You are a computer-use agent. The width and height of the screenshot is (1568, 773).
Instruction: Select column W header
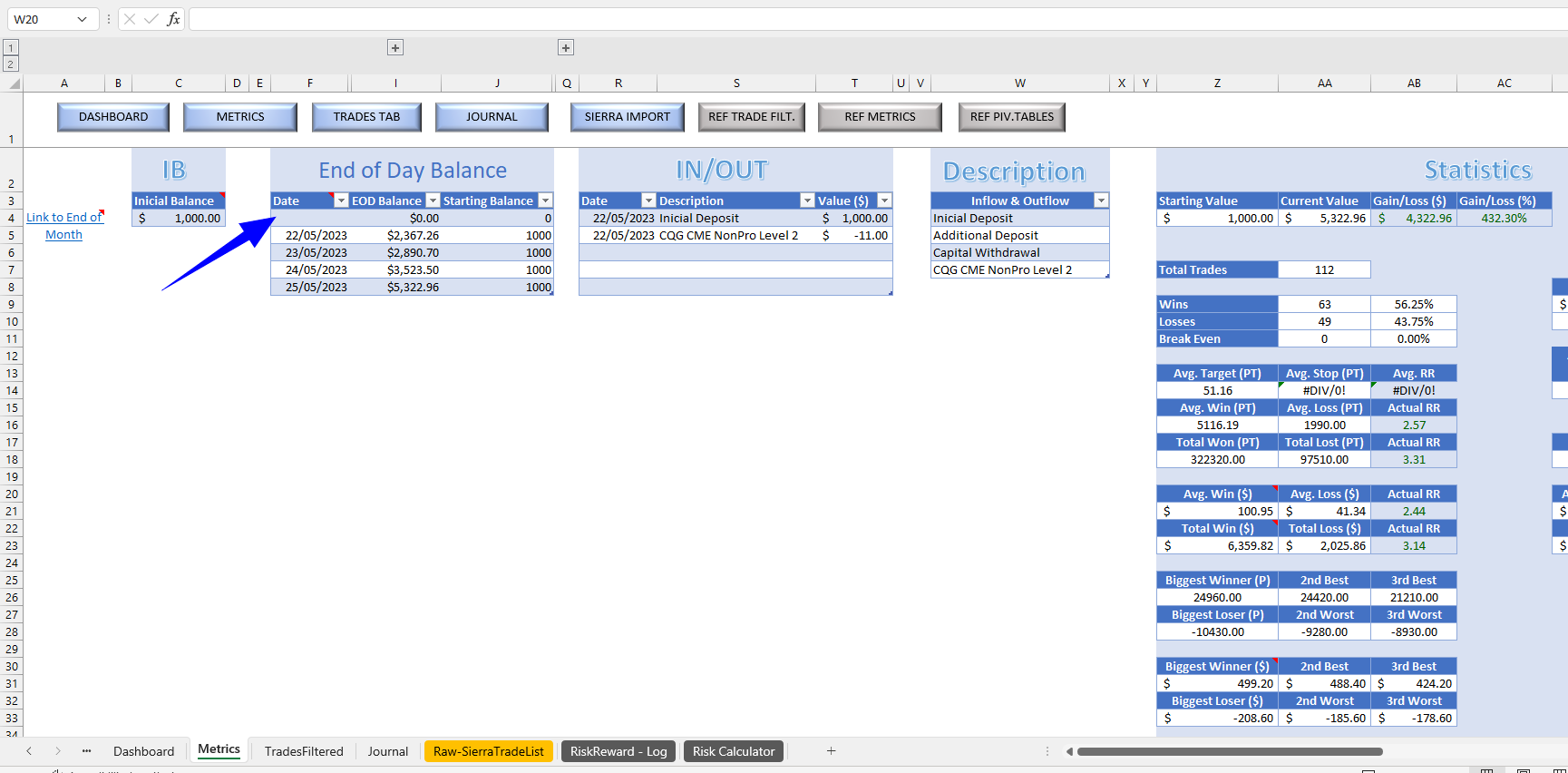point(1020,83)
